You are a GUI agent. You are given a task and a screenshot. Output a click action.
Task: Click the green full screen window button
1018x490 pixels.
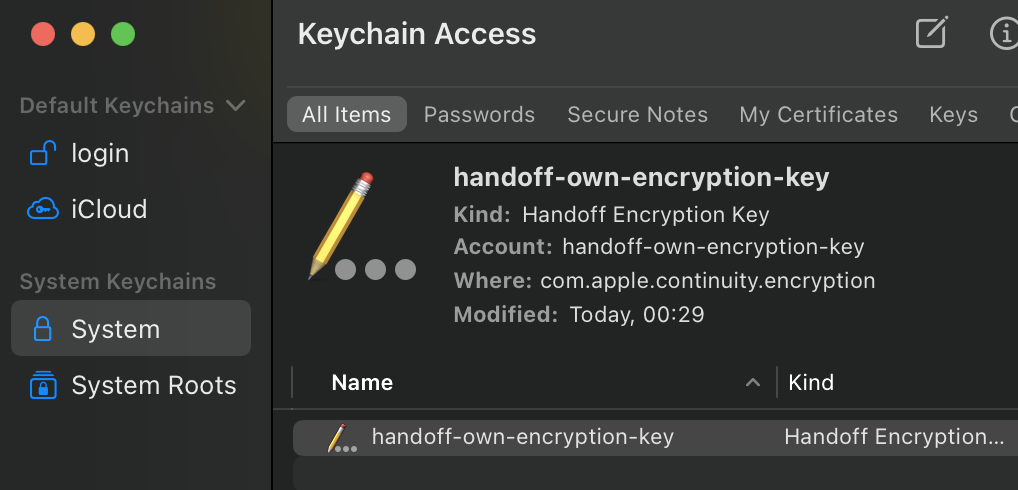[x=123, y=34]
